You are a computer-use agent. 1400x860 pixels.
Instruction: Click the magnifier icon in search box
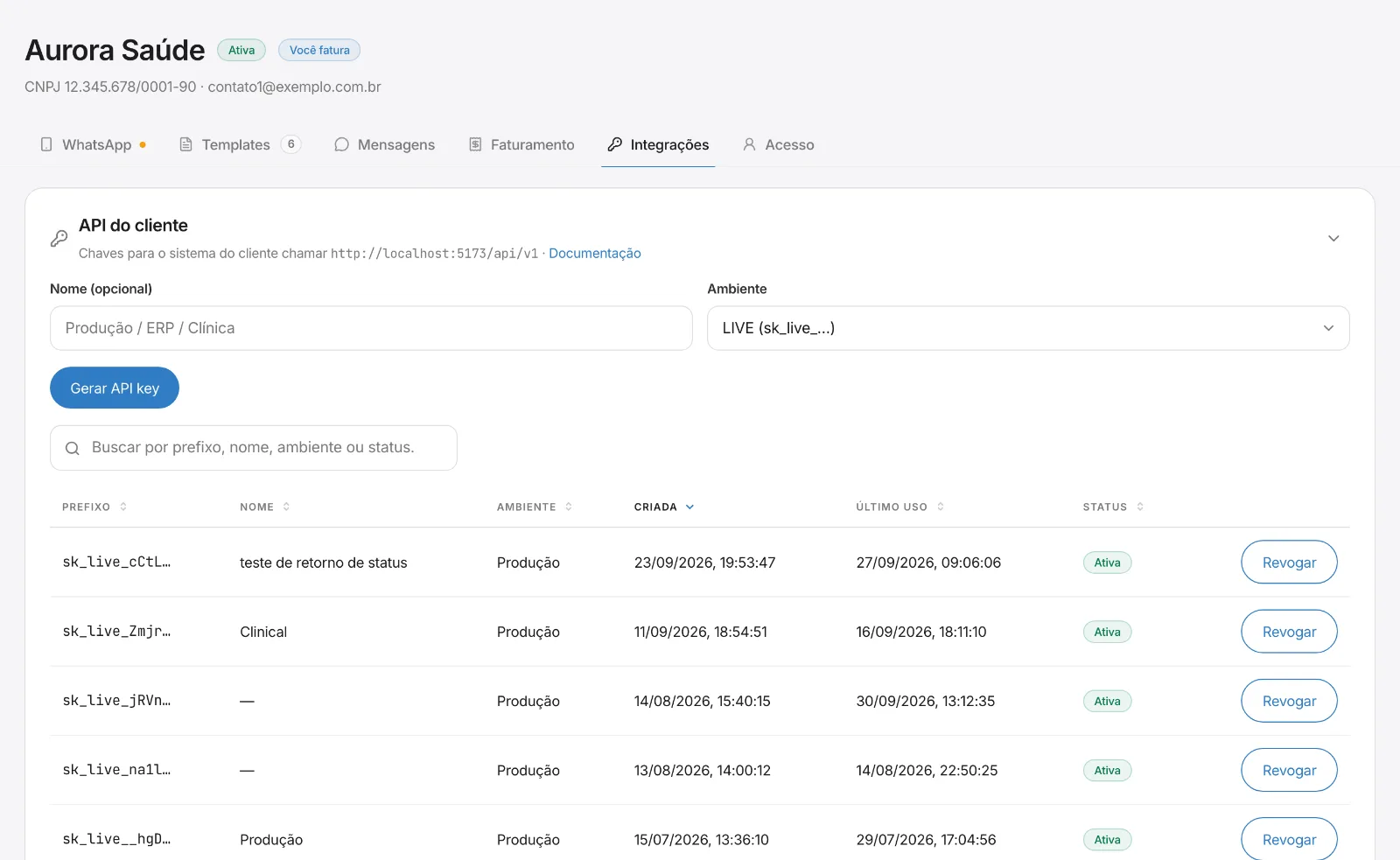click(x=73, y=448)
